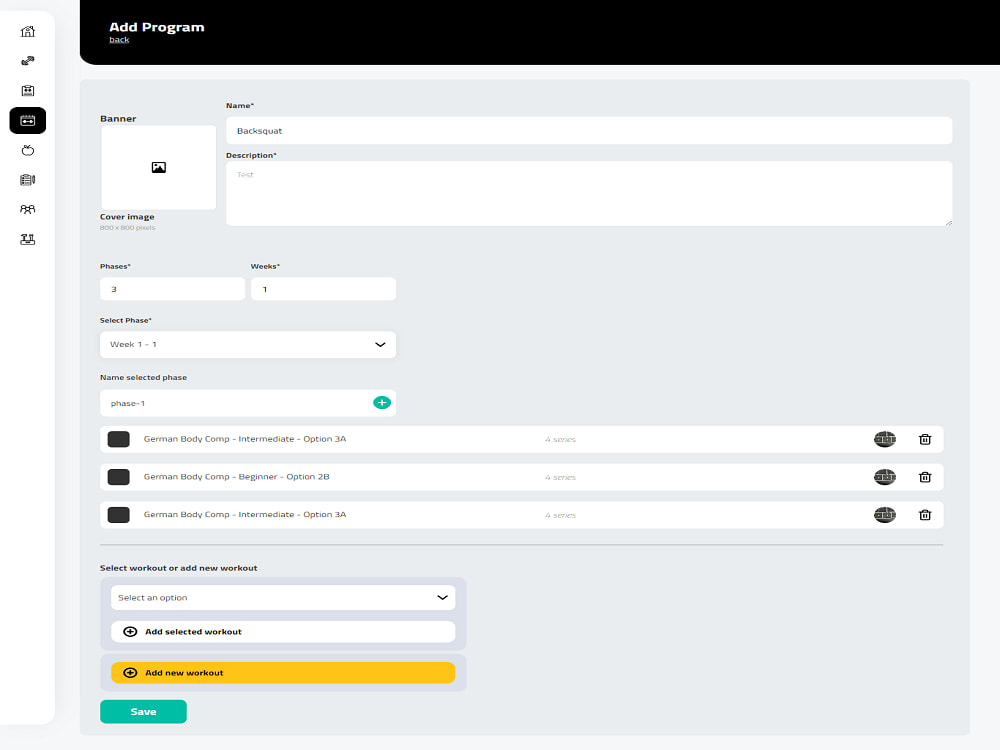The image size is (1000, 750).
Task: Open the Home dashboard icon
Action: 27,31
